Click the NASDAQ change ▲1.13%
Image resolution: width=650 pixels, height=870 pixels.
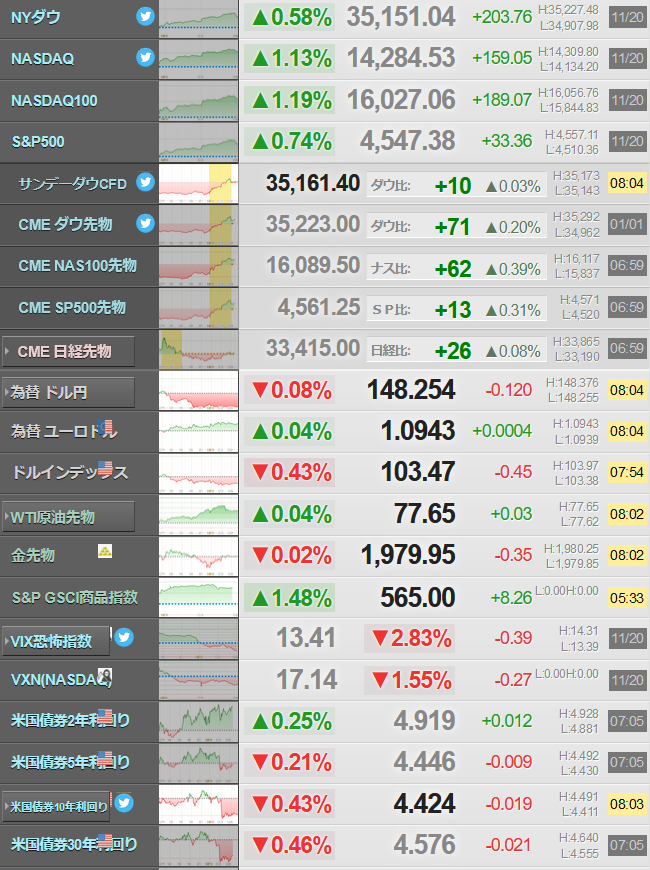pos(290,59)
